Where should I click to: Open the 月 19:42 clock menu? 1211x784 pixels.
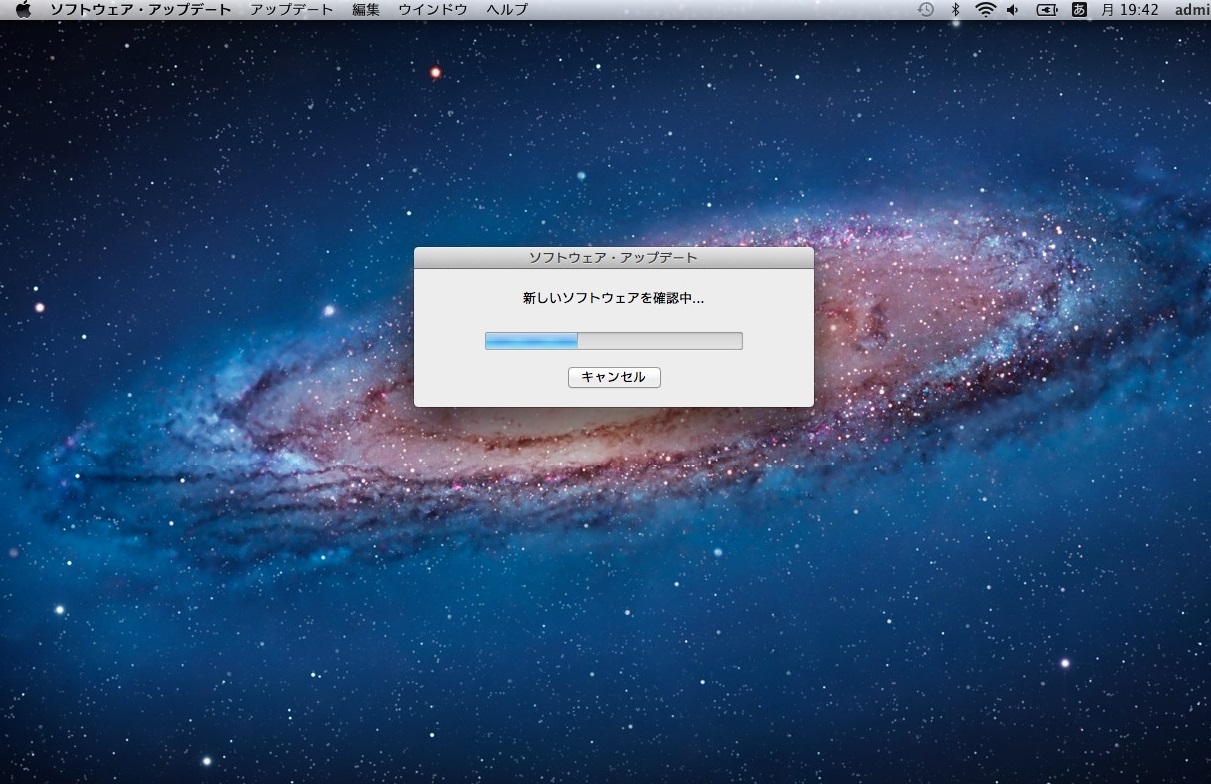(x=1129, y=10)
